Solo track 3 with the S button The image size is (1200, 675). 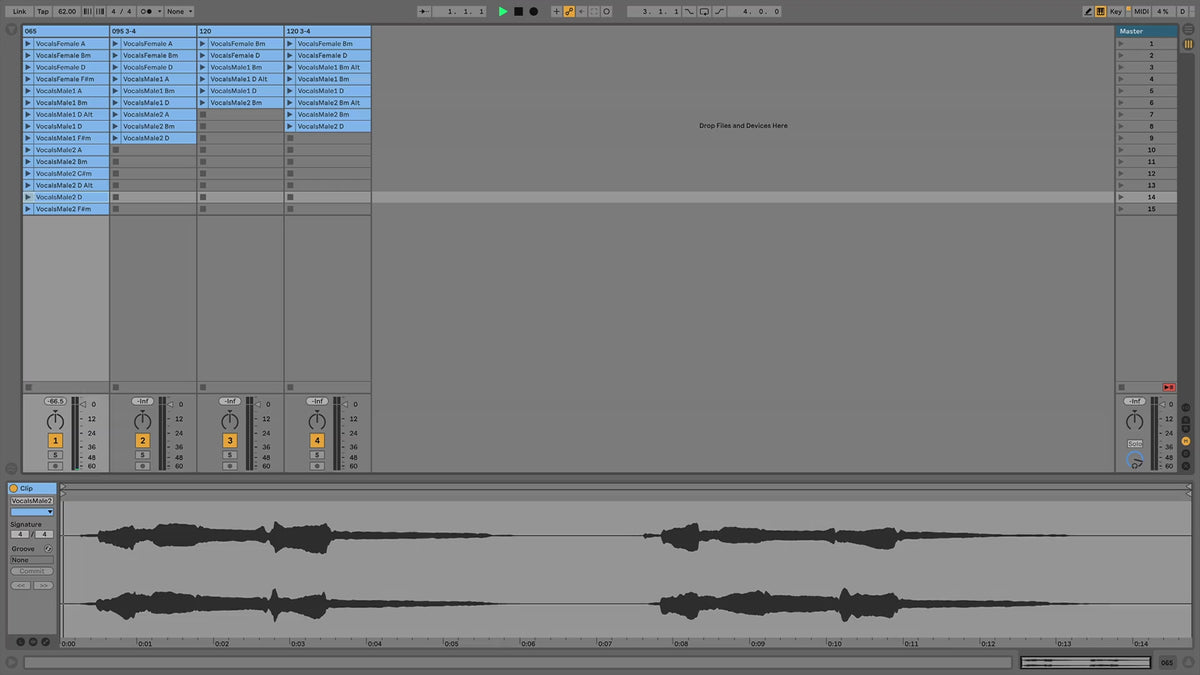(x=230, y=455)
